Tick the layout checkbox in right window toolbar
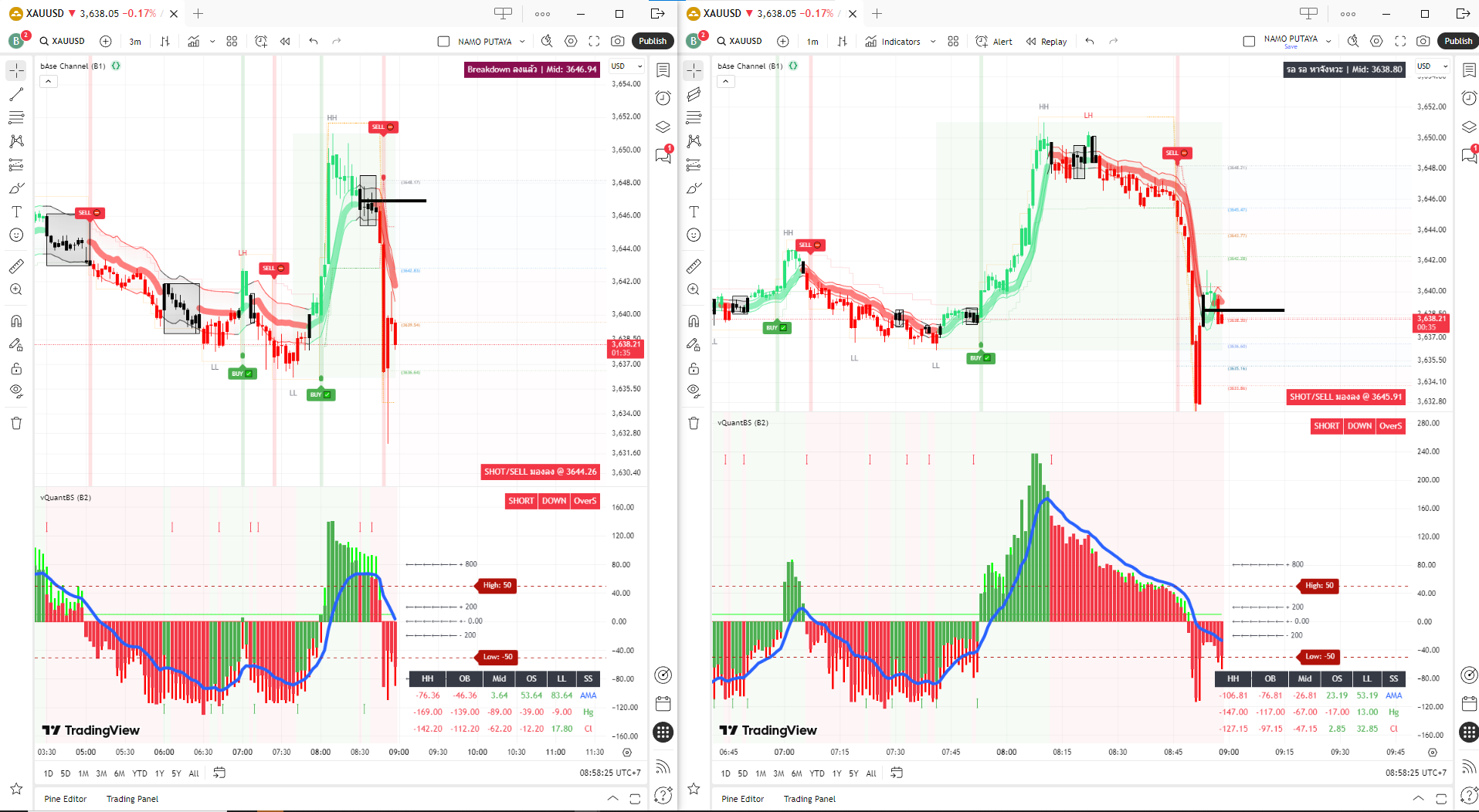The image size is (1479, 812). pyautogui.click(x=1249, y=42)
